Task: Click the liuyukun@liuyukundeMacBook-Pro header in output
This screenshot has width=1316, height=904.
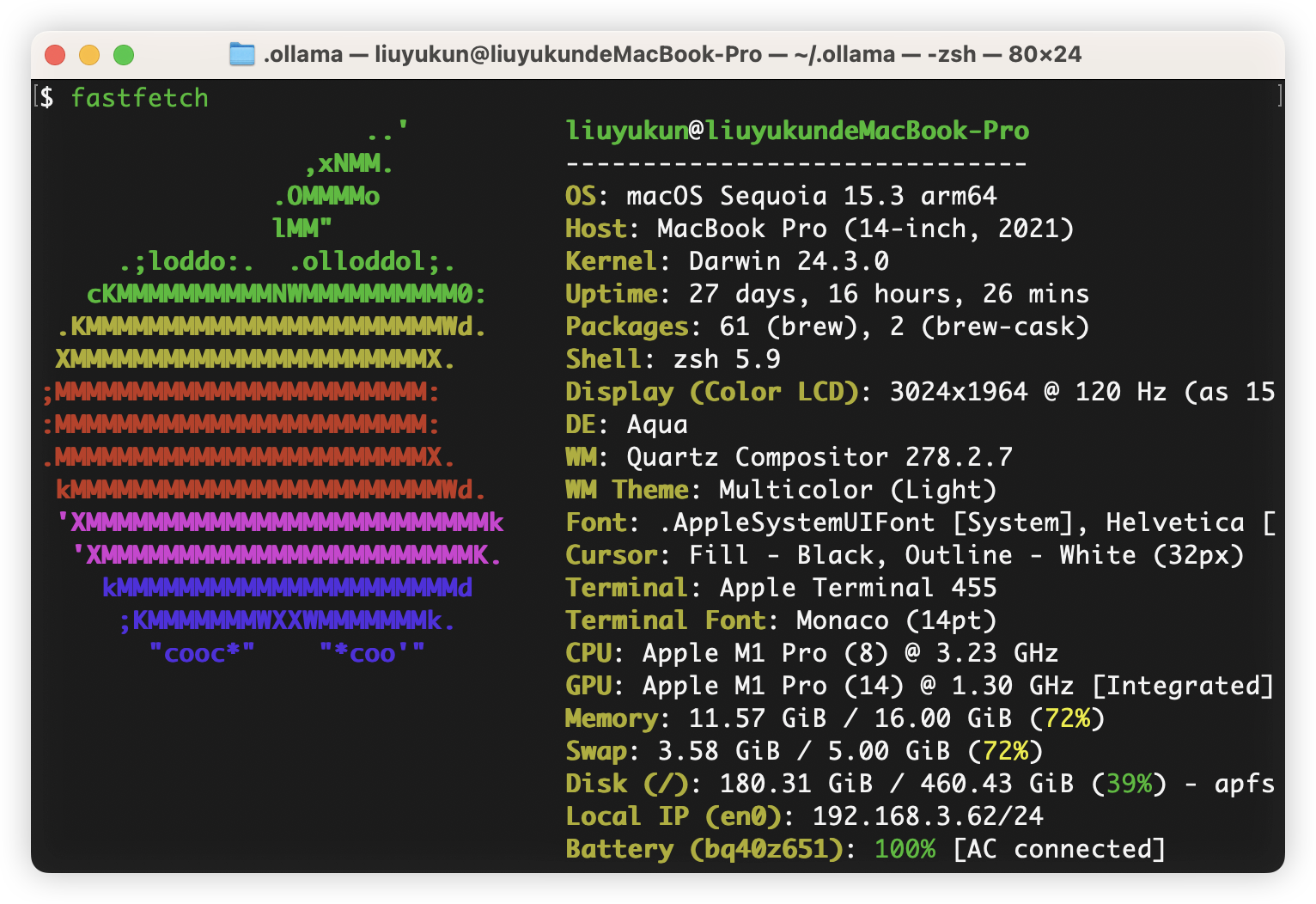Action: 796,131
